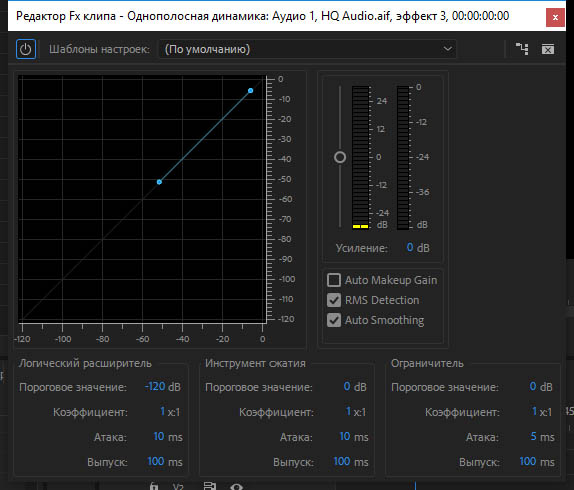The image size is (574, 490).
Task: Click Ограничитель Выпуск value 100 ms
Action: point(528,461)
